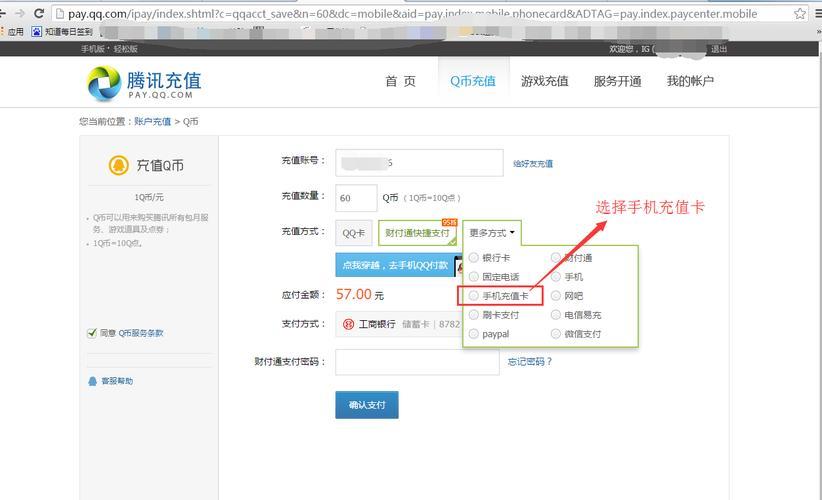Focus the 充值数量 input field

(x=356, y=198)
